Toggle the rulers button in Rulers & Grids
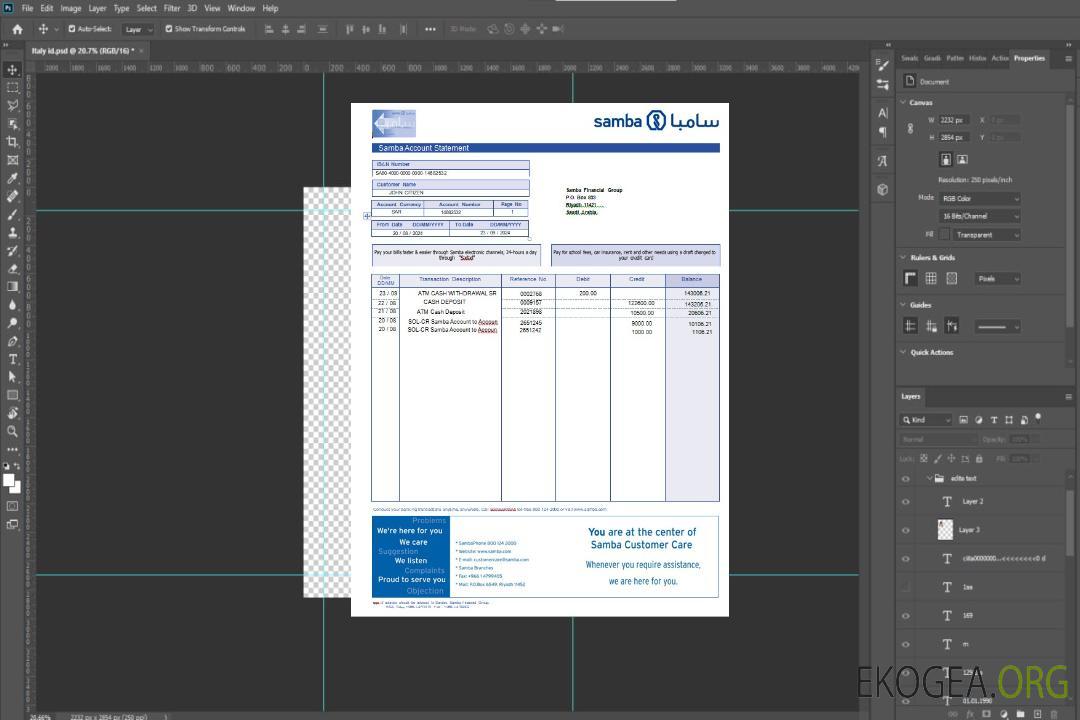1080x720 pixels. pos(910,278)
